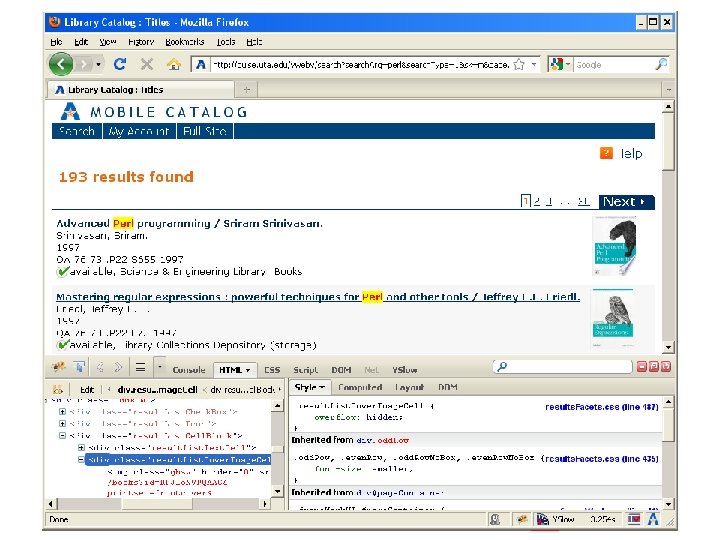Click the search magnifier in Google box
The image size is (720, 540).
(x=661, y=64)
